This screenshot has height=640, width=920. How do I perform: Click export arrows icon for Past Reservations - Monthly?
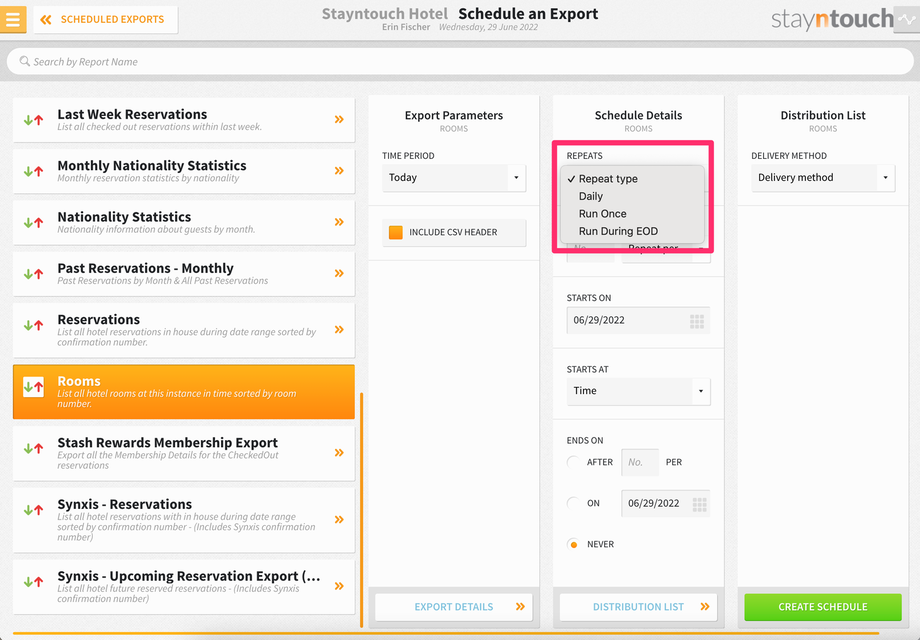[x=33, y=274]
